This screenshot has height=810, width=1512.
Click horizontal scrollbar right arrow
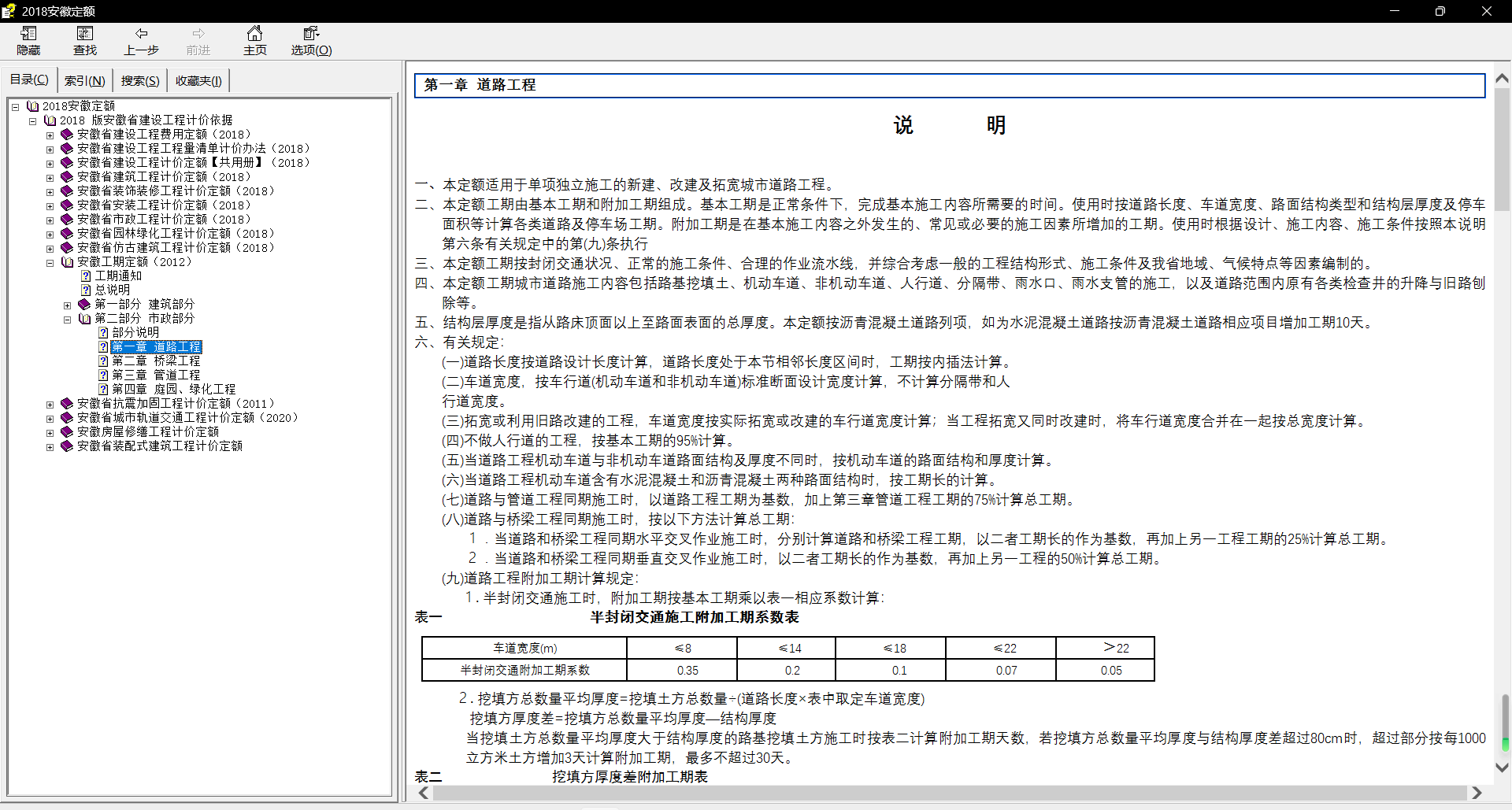(1477, 793)
